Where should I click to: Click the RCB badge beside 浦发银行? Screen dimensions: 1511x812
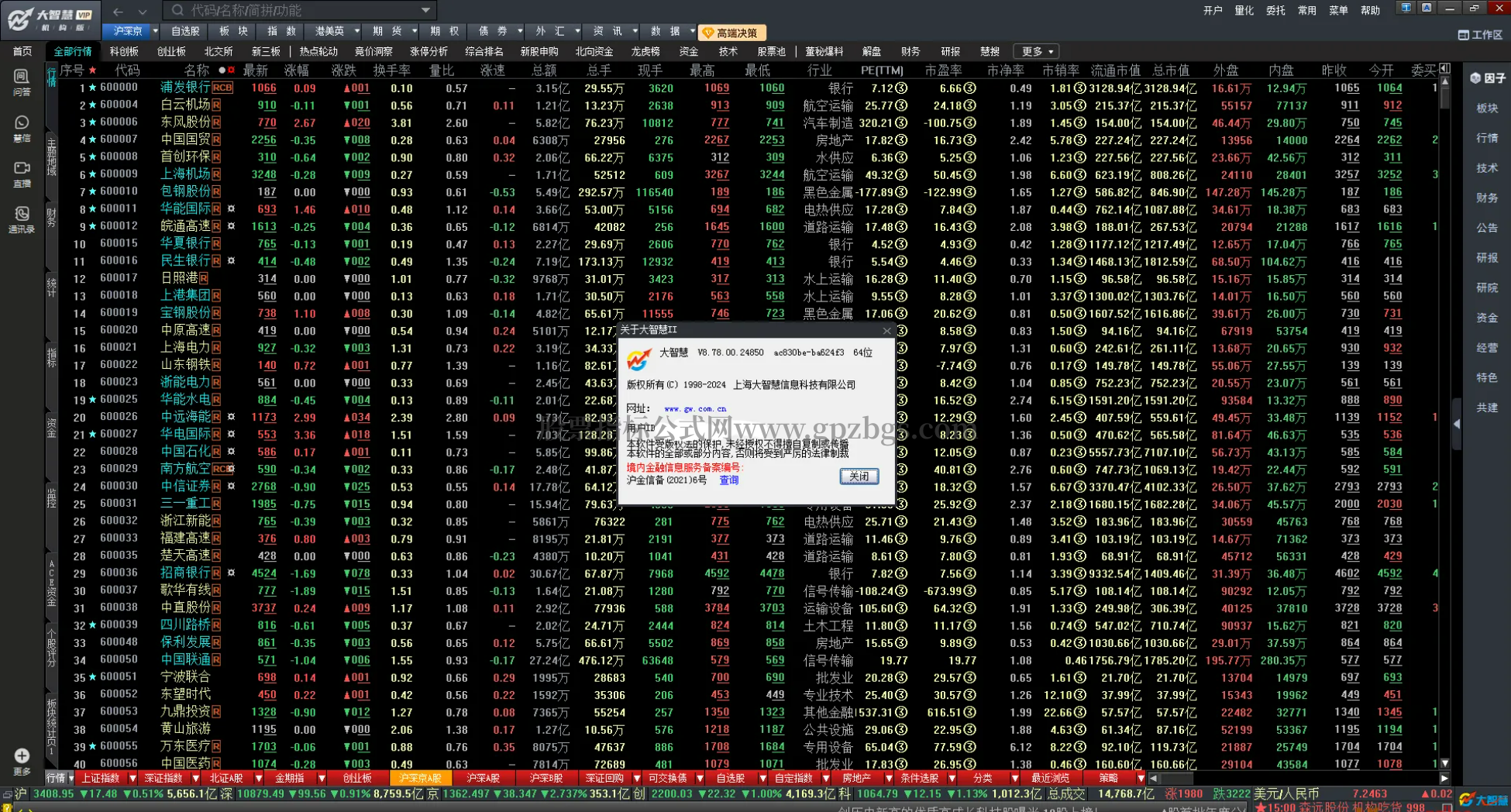[x=222, y=88]
